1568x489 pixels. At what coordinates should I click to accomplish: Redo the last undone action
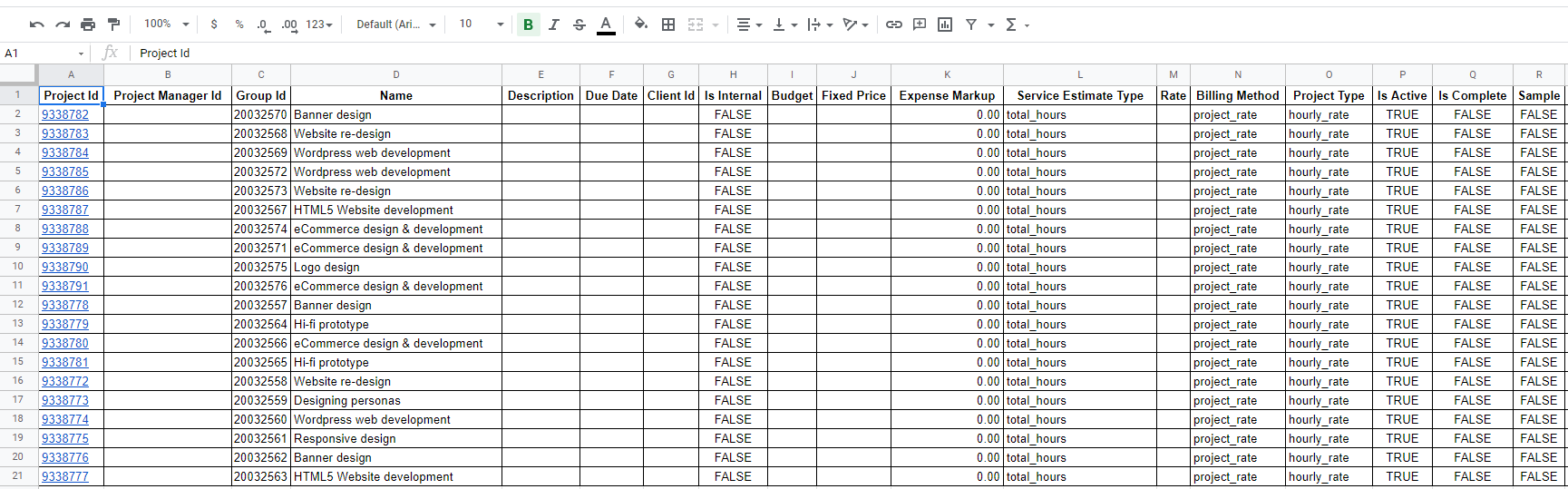pos(63,24)
